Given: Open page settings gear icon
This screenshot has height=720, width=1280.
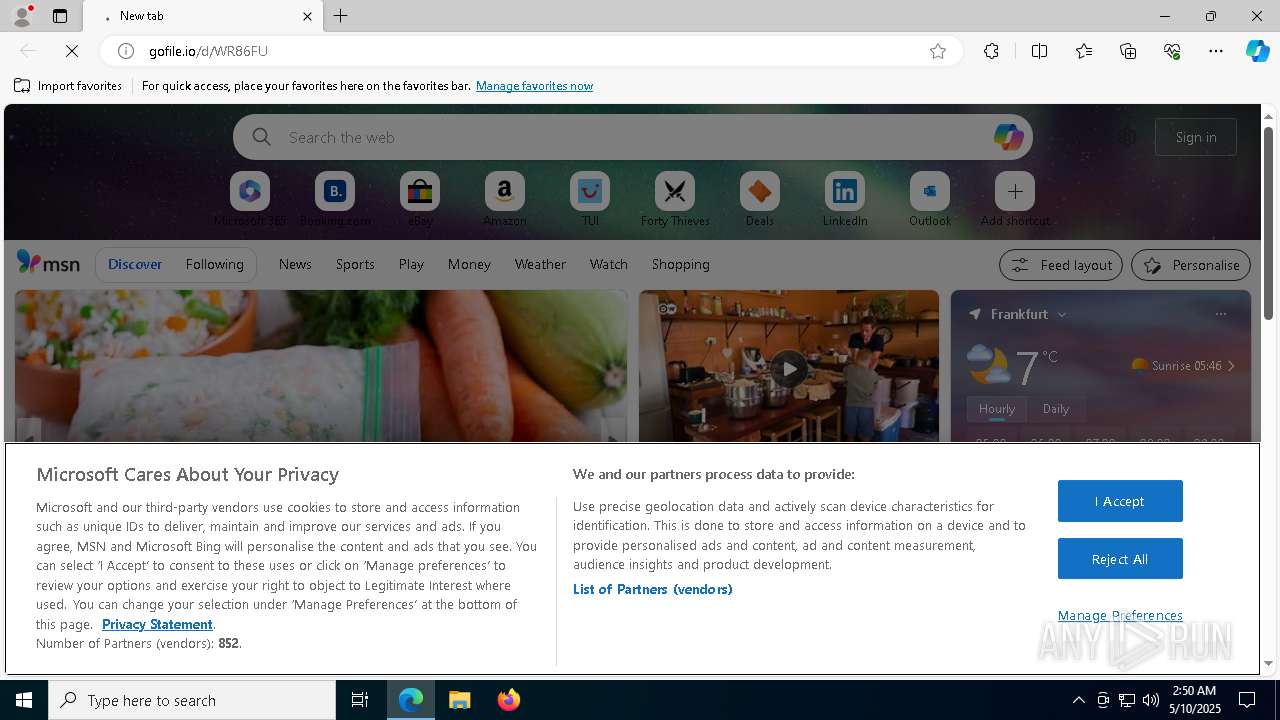Looking at the screenshot, I should [1127, 137].
